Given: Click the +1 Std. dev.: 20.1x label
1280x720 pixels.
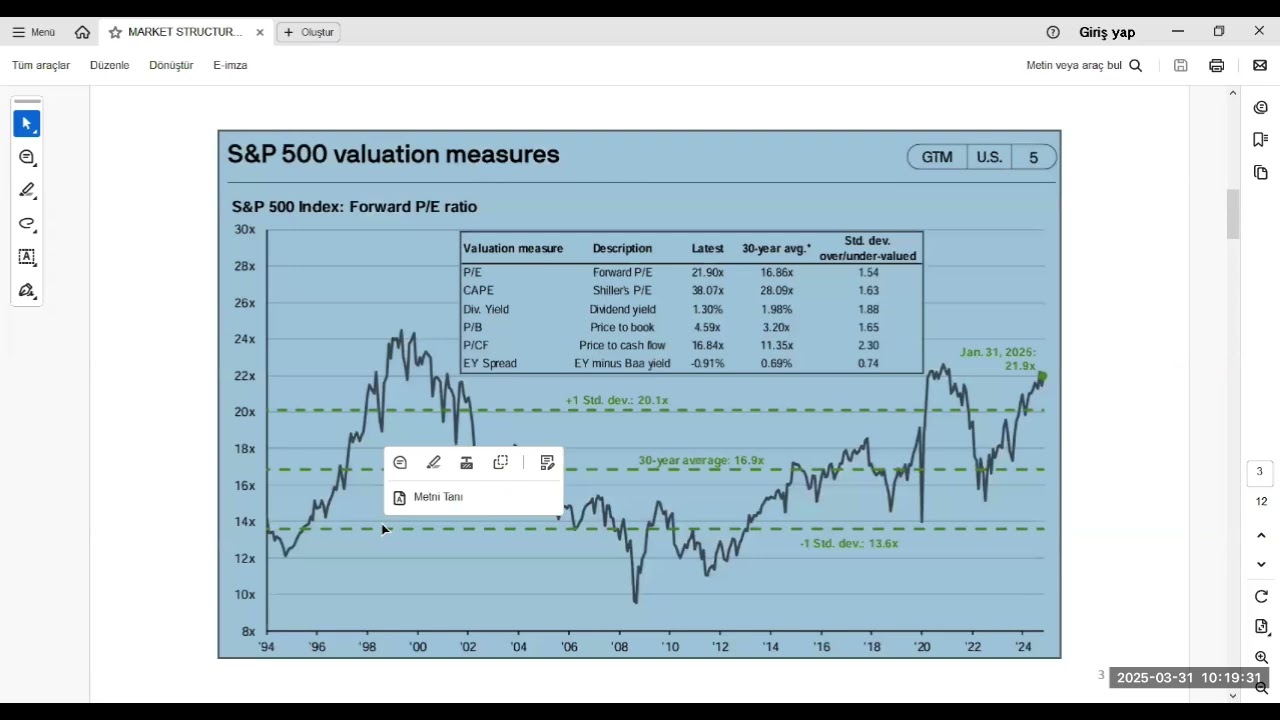Looking at the screenshot, I should click(617, 401).
